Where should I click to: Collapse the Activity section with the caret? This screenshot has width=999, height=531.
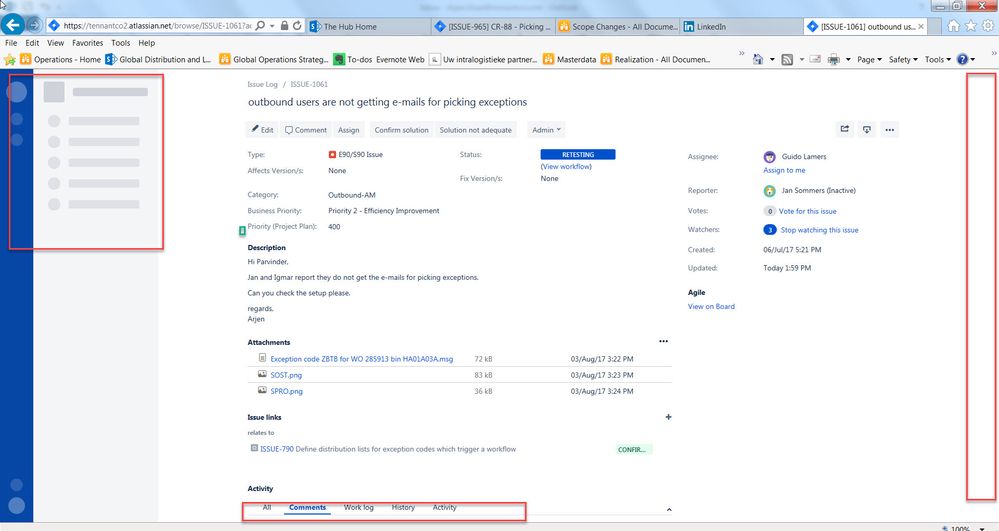[x=669, y=509]
